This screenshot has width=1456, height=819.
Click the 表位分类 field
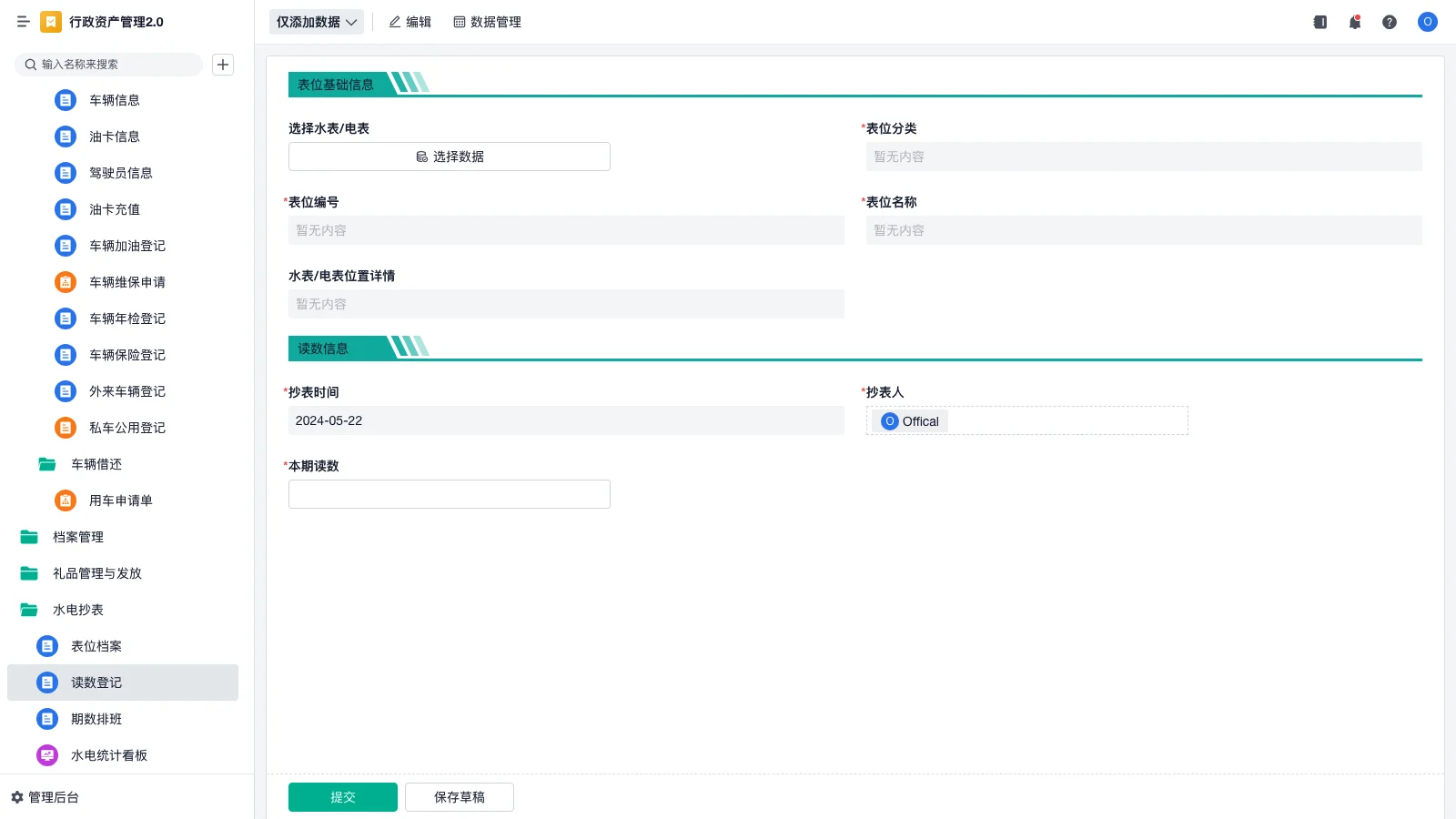[1144, 157]
